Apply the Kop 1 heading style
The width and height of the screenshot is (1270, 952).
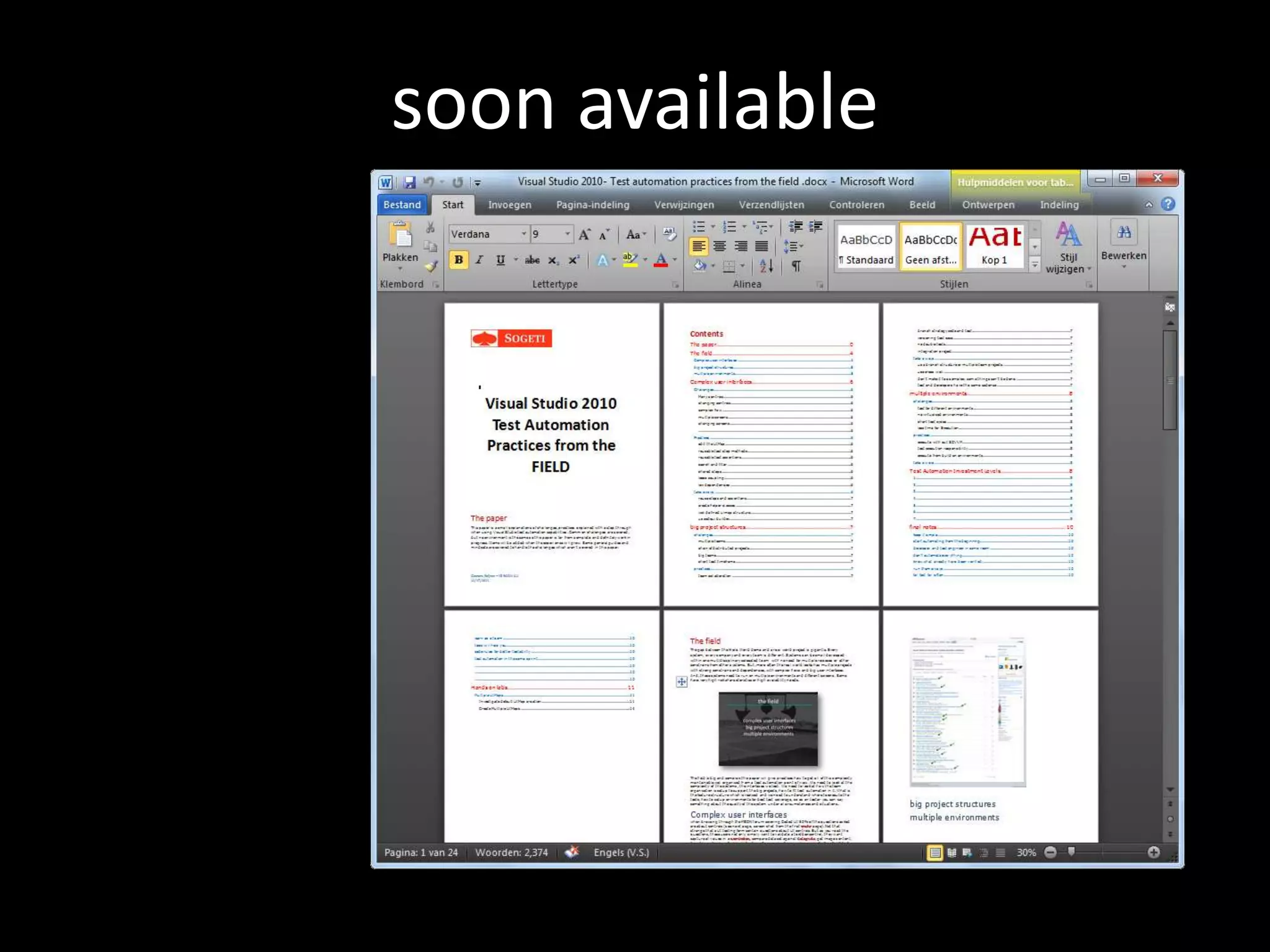click(994, 247)
